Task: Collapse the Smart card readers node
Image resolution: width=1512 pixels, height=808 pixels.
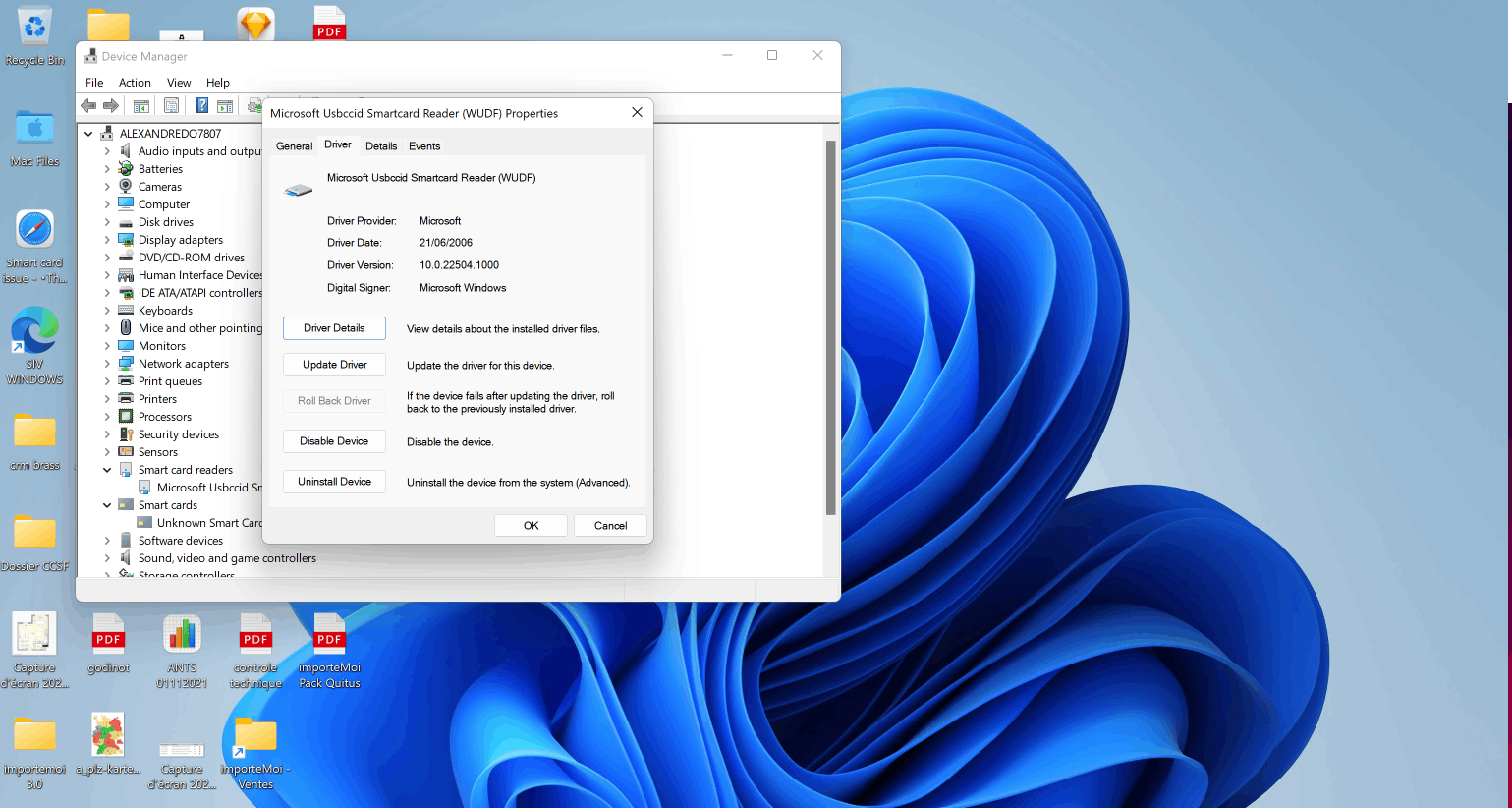Action: [x=107, y=470]
